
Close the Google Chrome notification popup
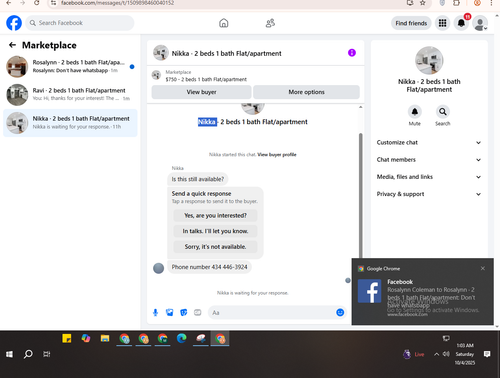coord(483,268)
